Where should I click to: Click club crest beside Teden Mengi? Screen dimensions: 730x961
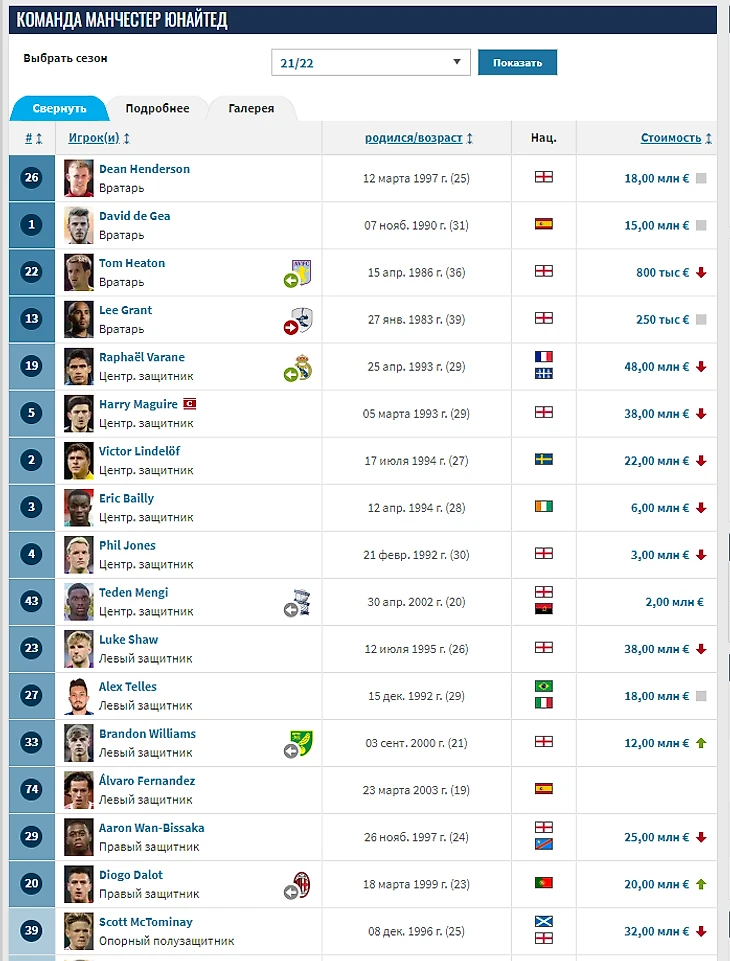(x=302, y=602)
